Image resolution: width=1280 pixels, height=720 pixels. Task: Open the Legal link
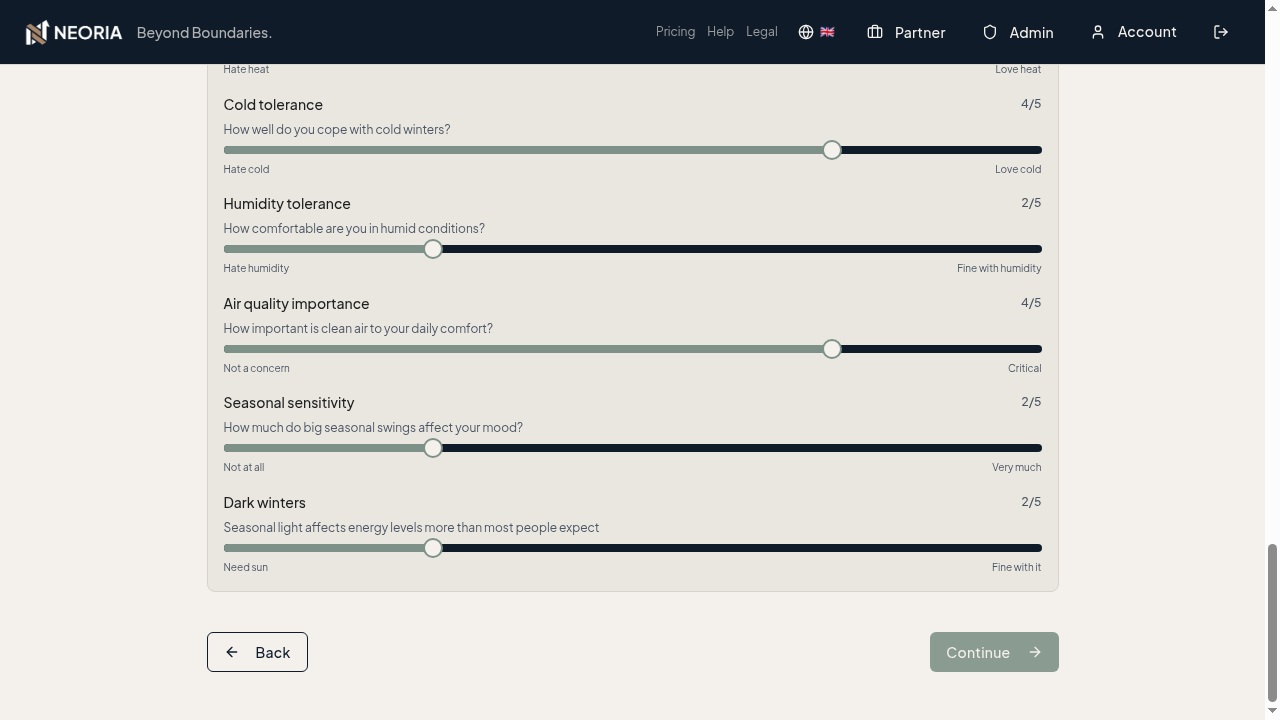click(762, 32)
